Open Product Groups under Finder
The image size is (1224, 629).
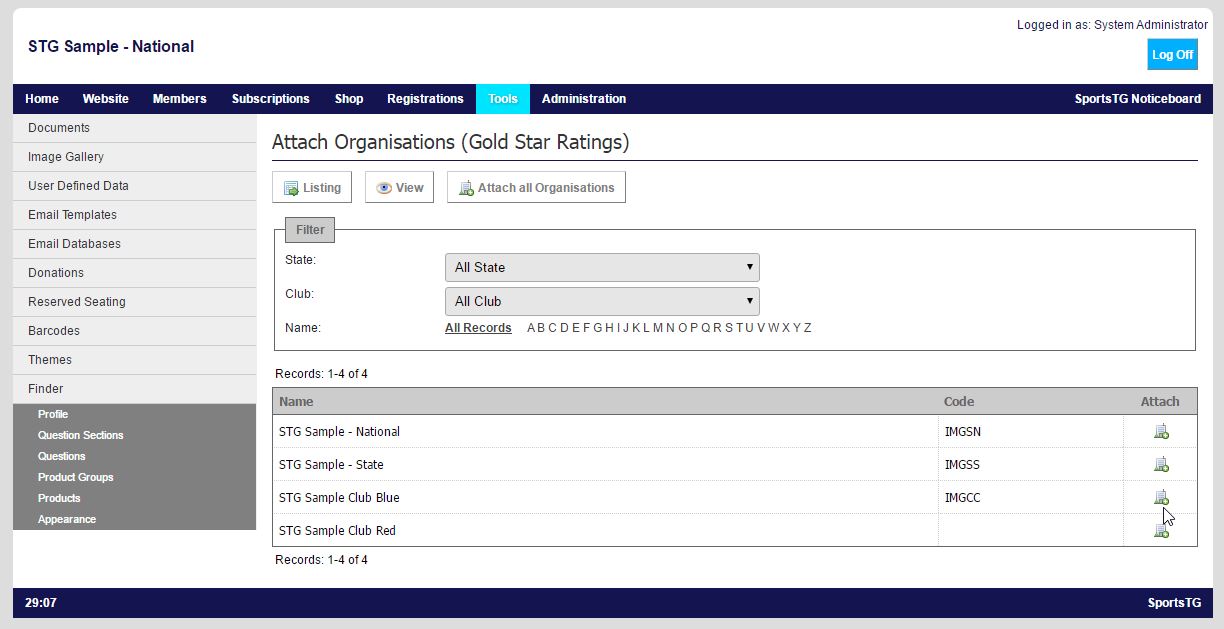click(76, 477)
